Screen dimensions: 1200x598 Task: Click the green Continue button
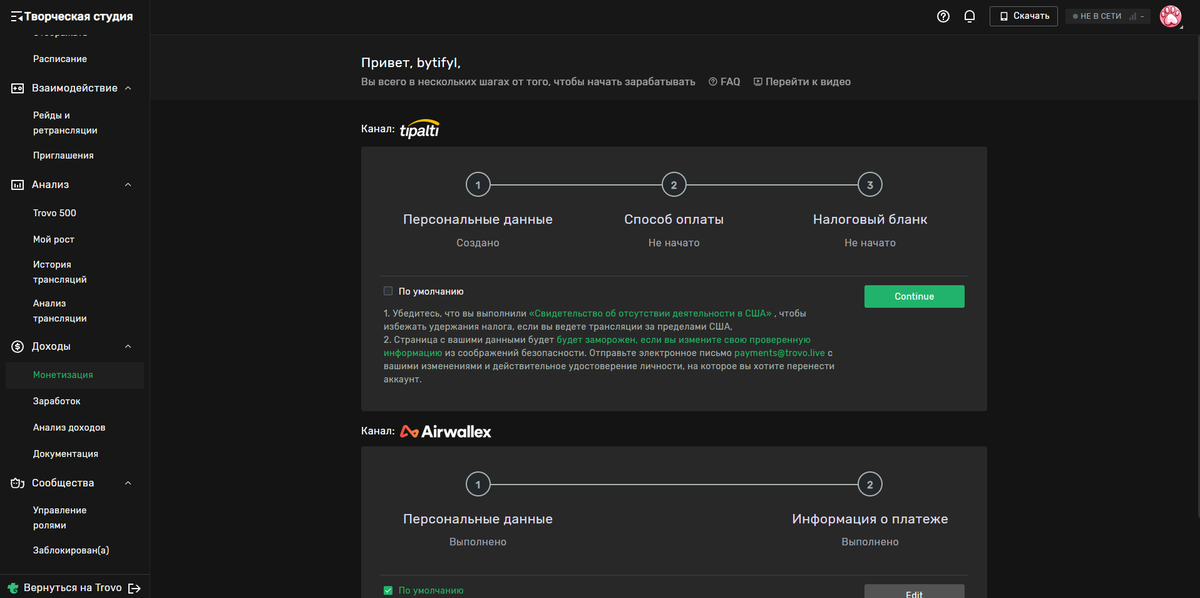(914, 296)
